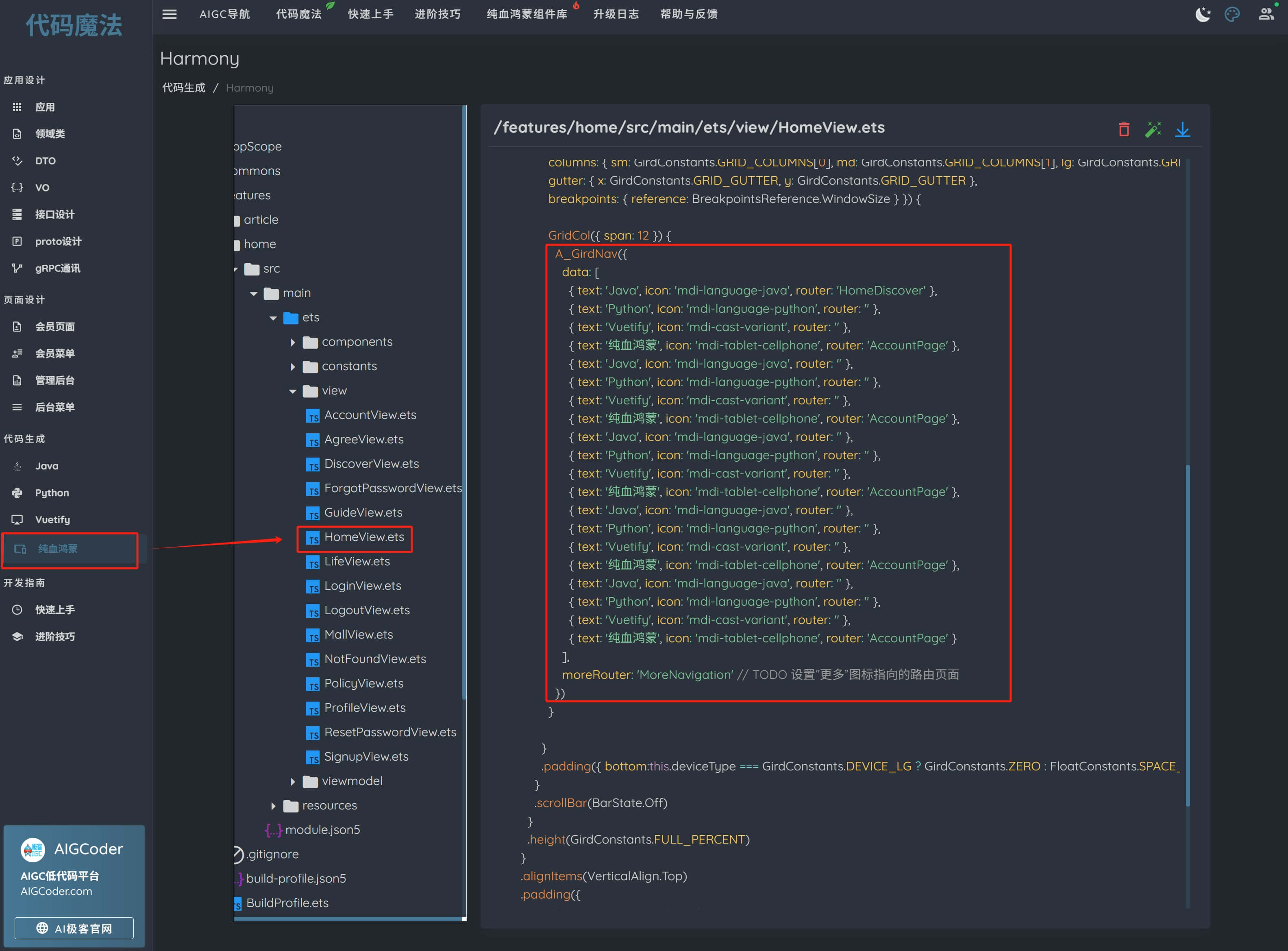
Task: Toggle sidebar with hamburger menu icon
Action: point(169,14)
